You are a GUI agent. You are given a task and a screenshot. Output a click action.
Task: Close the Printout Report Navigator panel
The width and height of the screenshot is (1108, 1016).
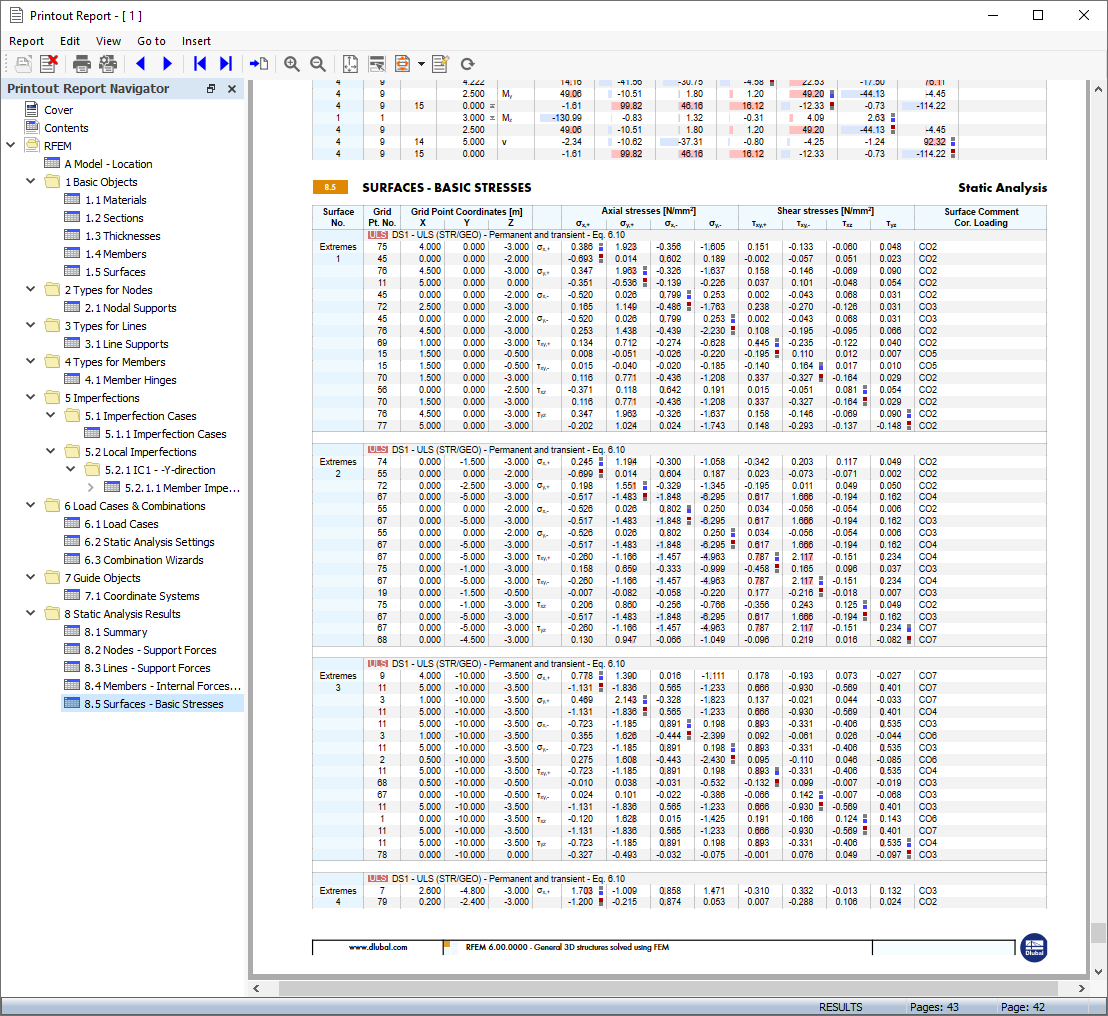[x=232, y=89]
